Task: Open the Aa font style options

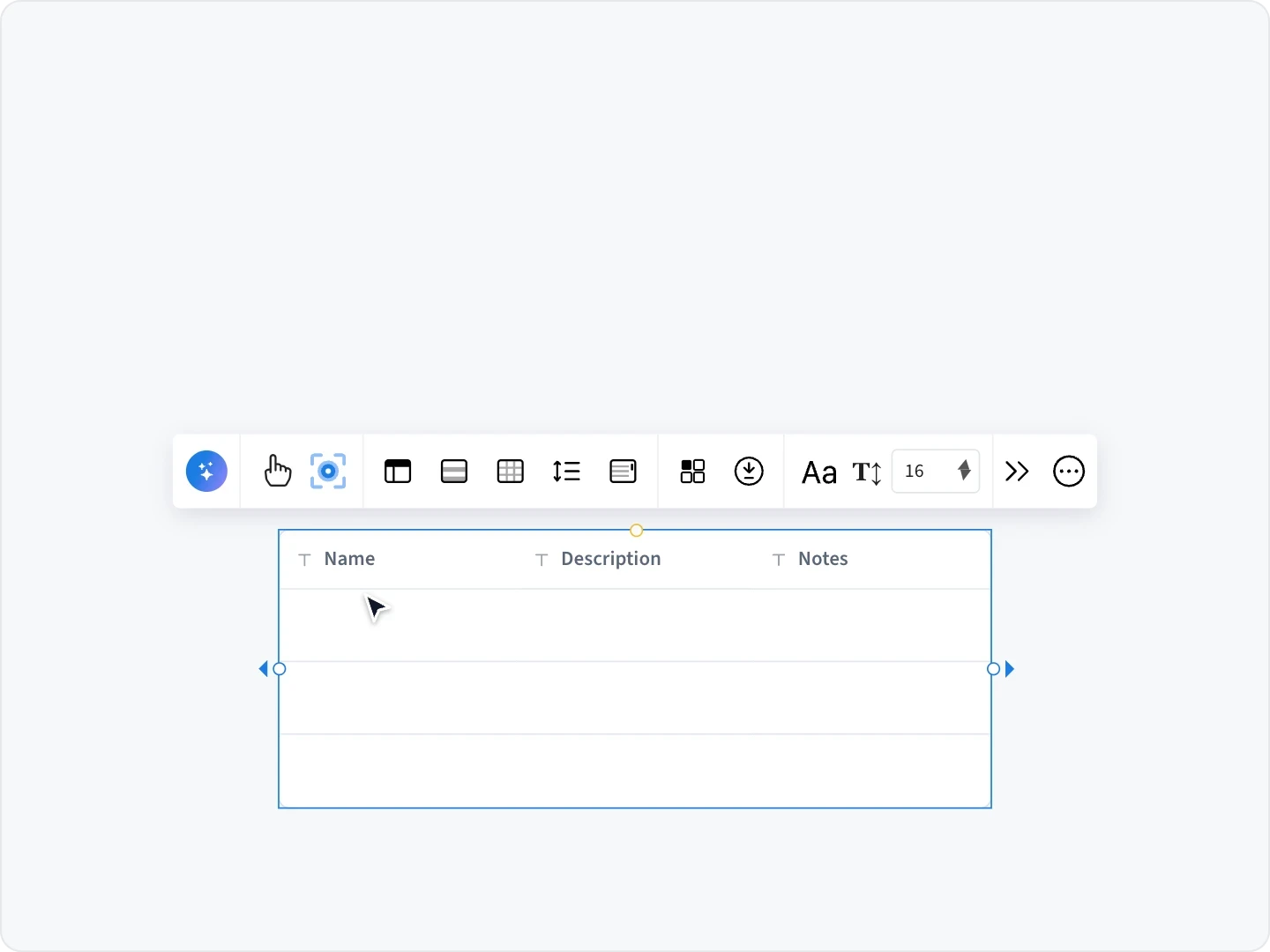Action: (818, 472)
